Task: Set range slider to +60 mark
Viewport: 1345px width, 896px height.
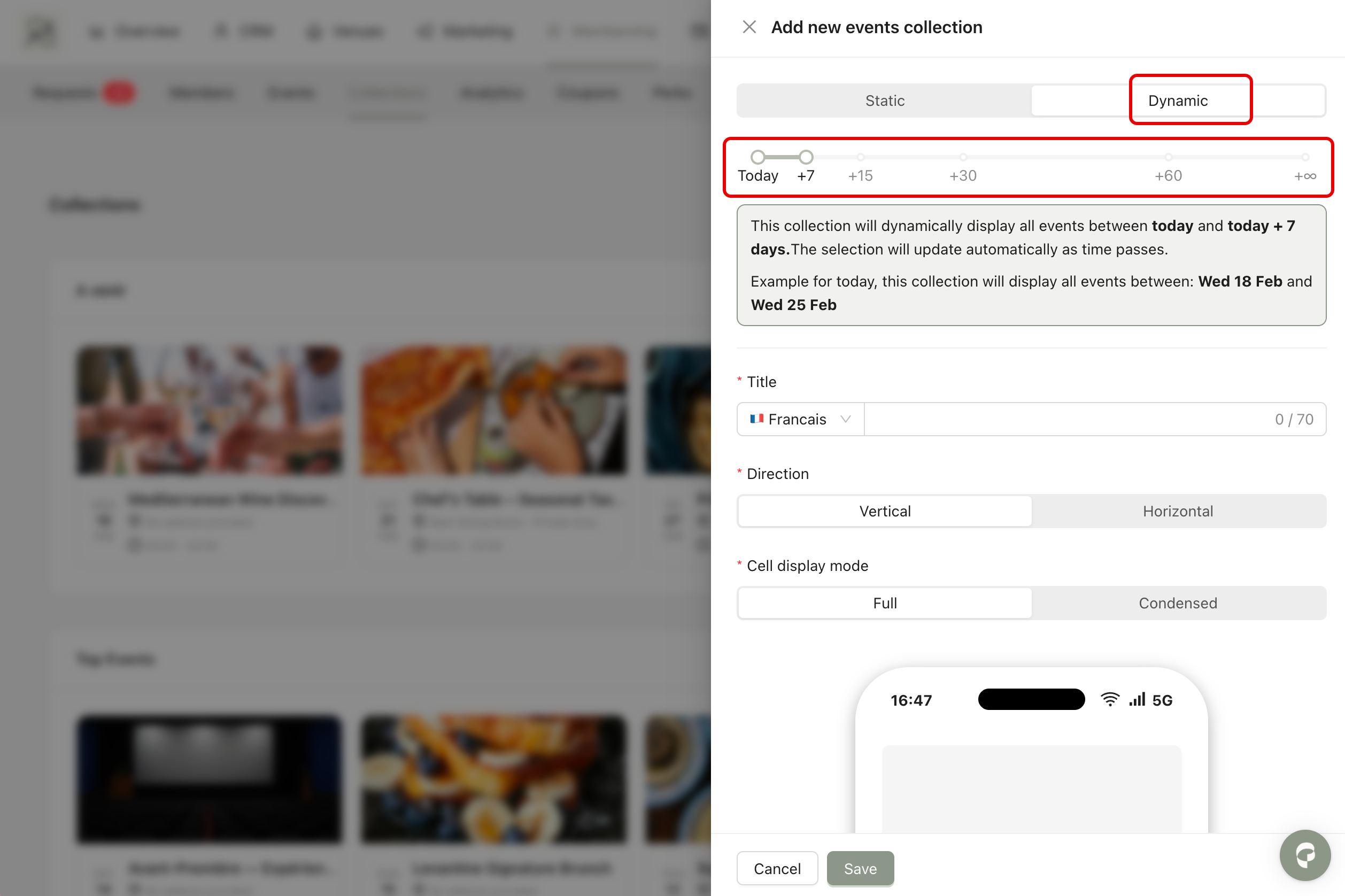Action: tap(1169, 157)
